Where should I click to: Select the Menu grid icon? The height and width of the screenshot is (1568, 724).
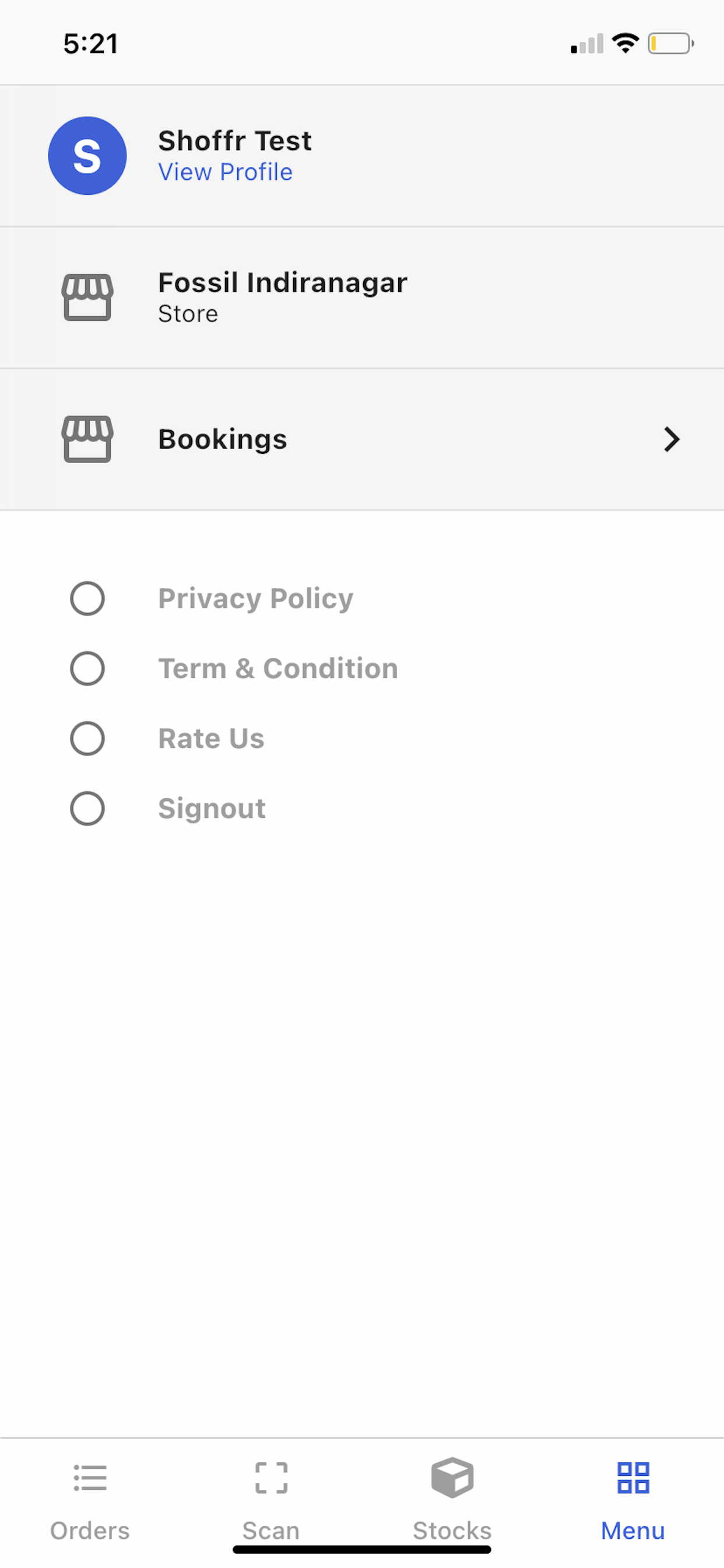(x=633, y=1478)
